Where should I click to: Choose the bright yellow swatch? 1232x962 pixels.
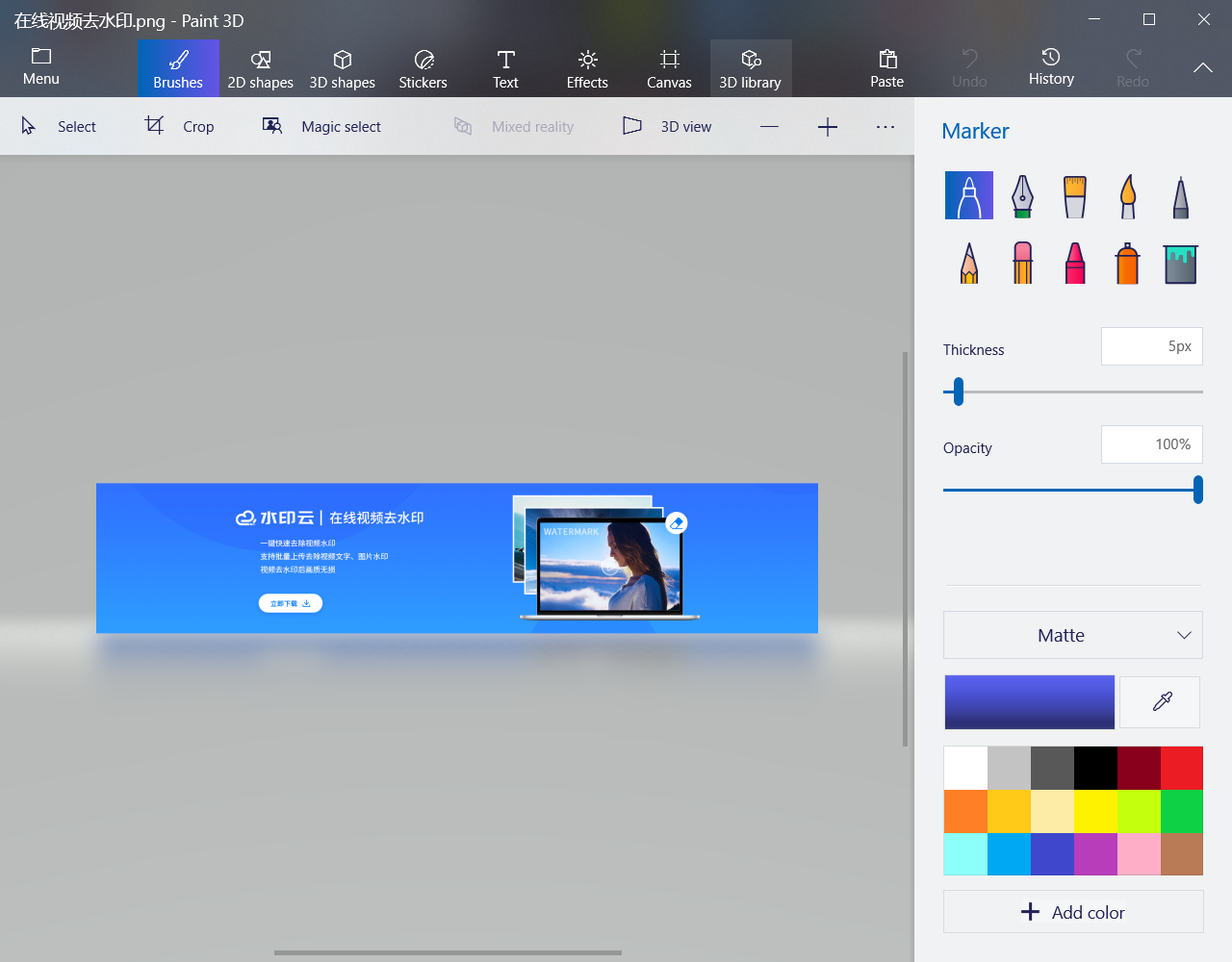tap(1095, 811)
